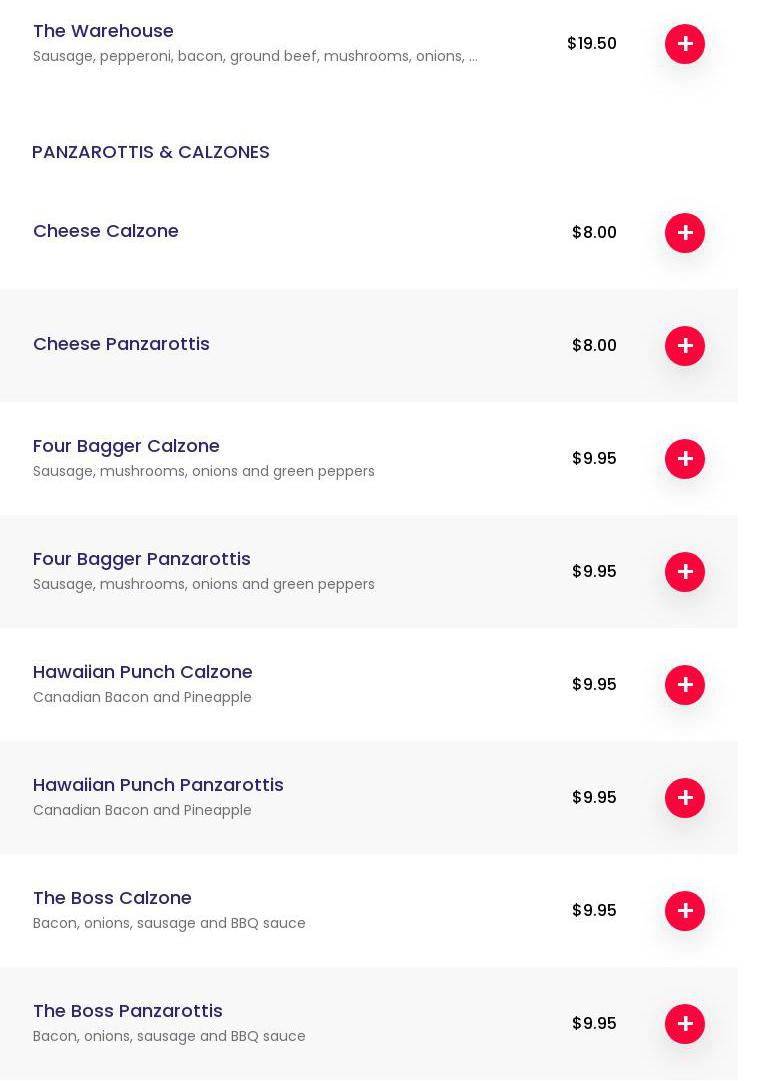Add The Boss Panzarottis with plus
Image resolution: width=770 pixels, height=1081 pixels.
pos(684,1024)
